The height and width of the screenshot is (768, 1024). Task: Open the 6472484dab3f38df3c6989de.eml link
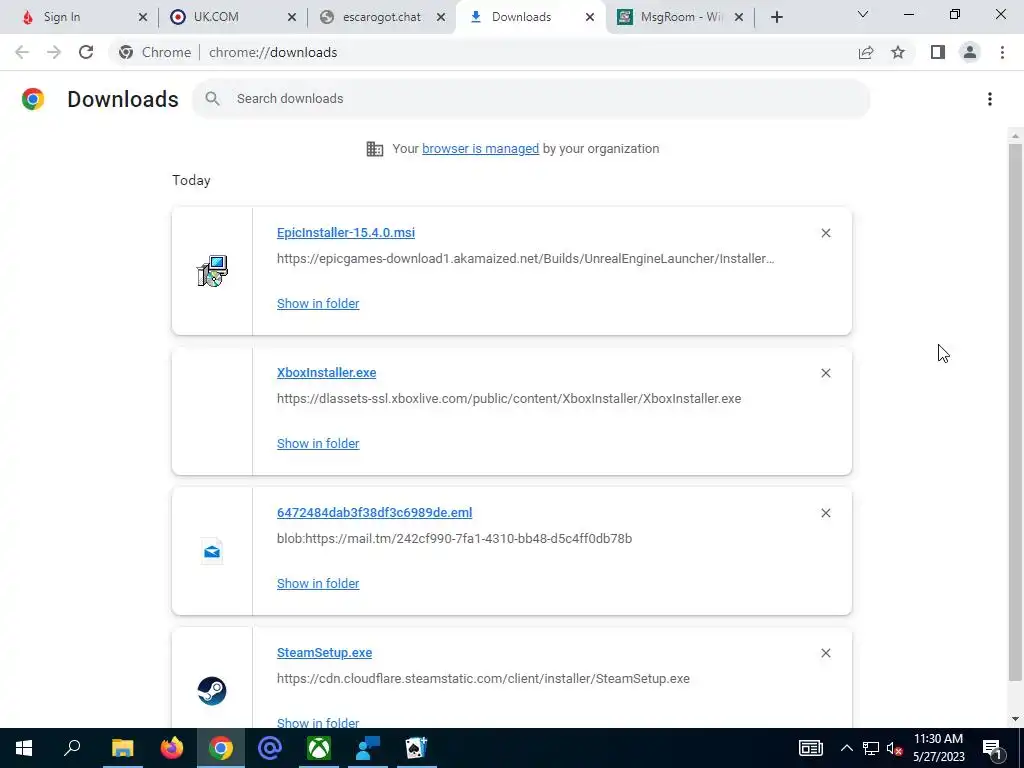tap(374, 513)
